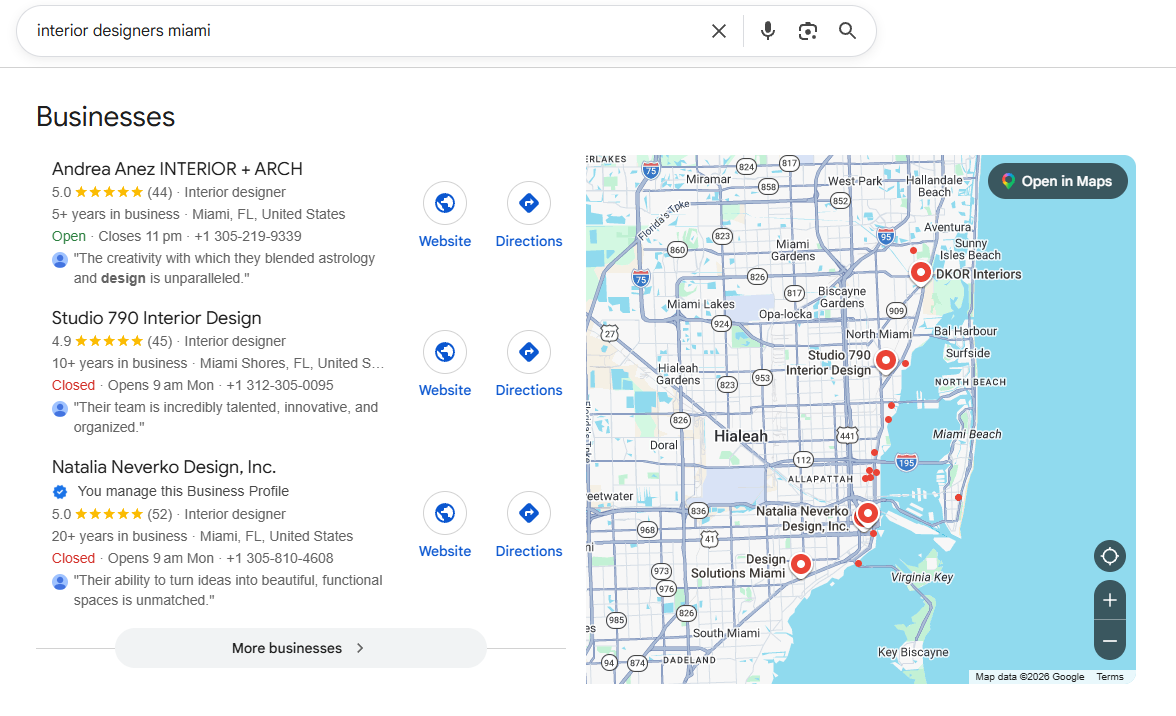Image resolution: width=1176 pixels, height=716 pixels.
Task: Get Directions to Natalia Neverko Design, Inc.
Action: (x=529, y=513)
